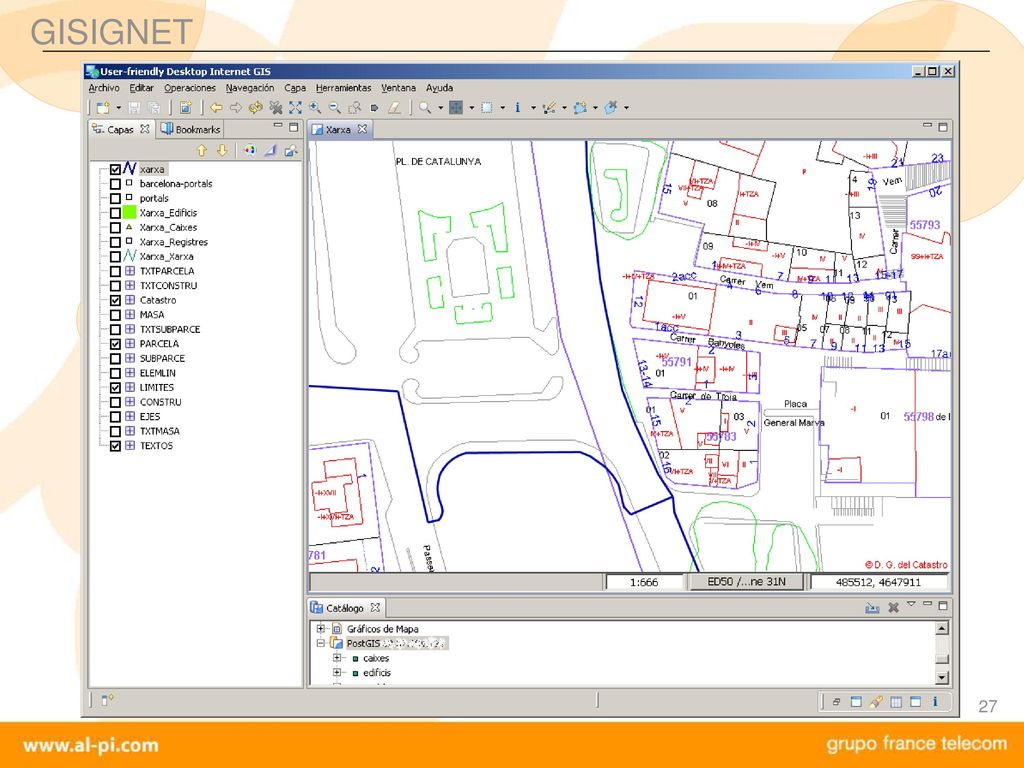Choose the Edit geometry tool icon
Image resolution: width=1024 pixels, height=768 pixels.
coord(549,108)
